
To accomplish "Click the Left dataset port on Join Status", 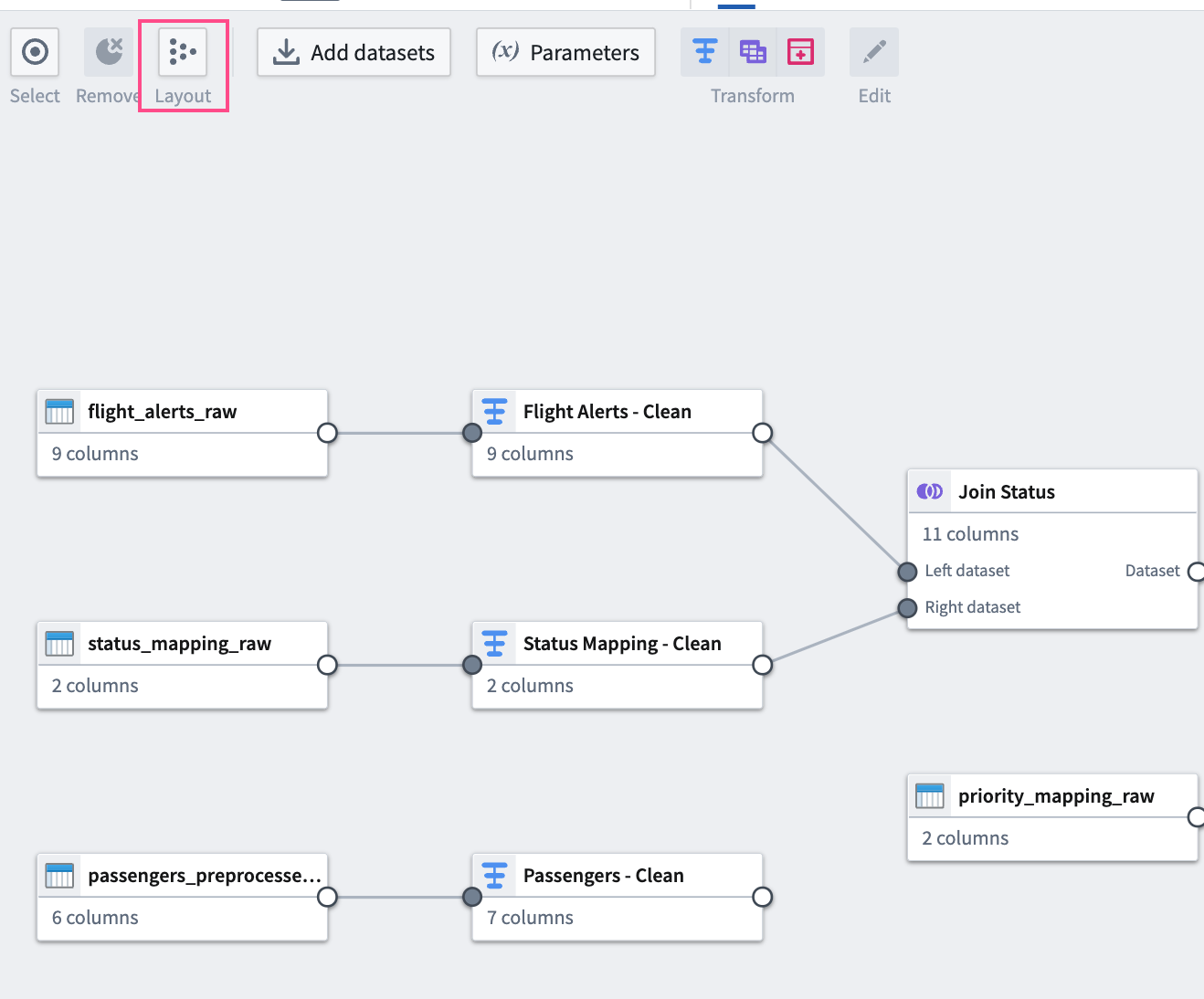I will pos(906,572).
